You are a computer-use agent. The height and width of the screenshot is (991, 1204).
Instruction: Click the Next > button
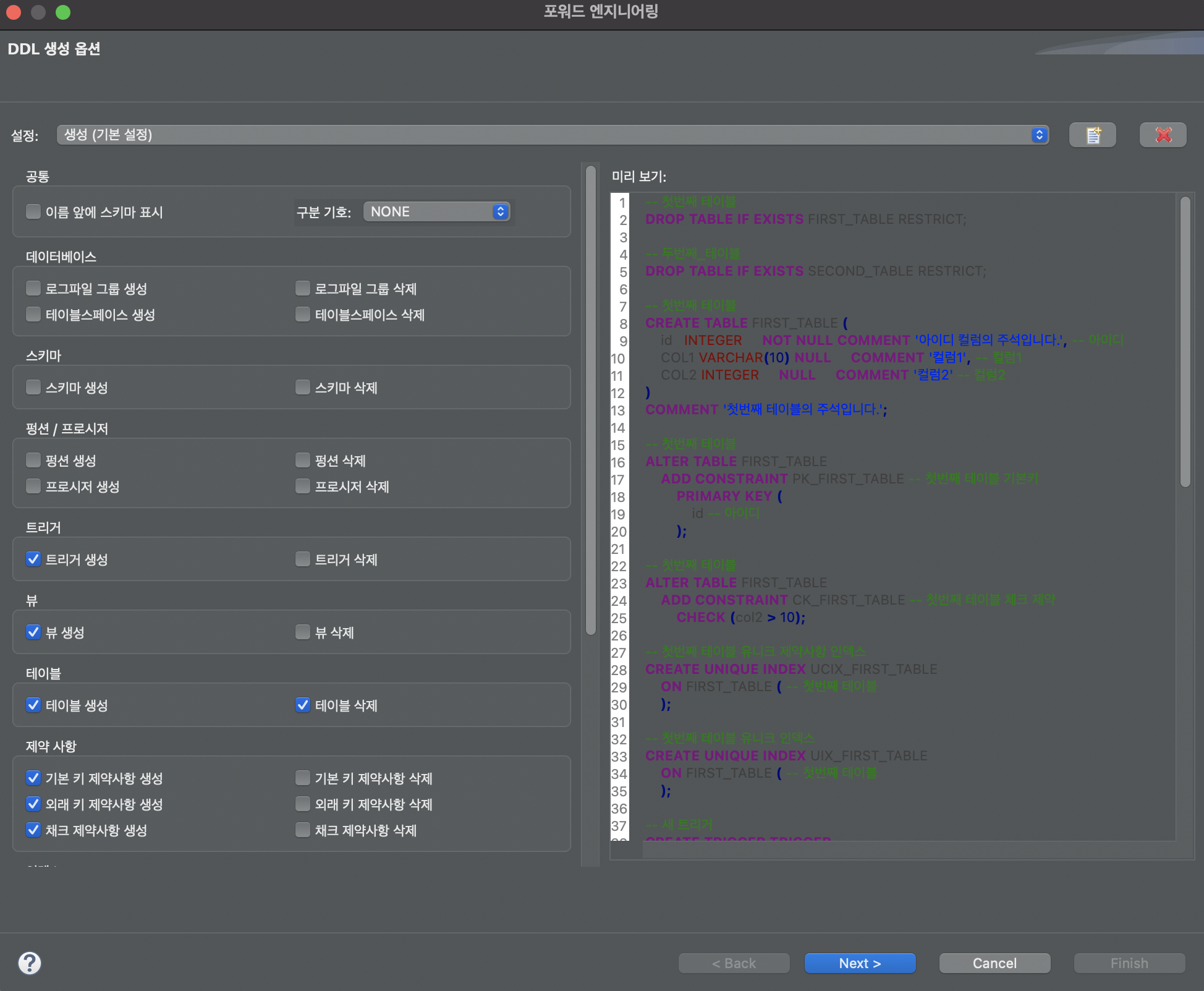coord(860,963)
